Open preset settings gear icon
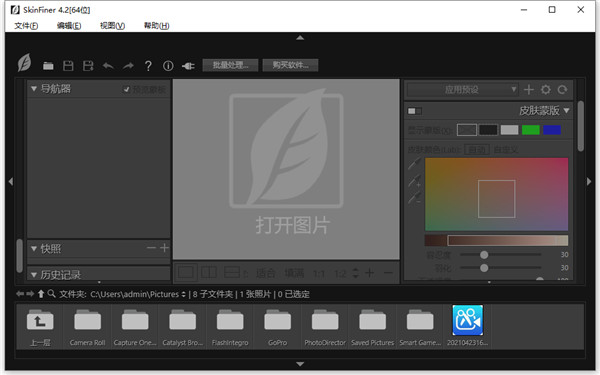 pyautogui.click(x=546, y=90)
